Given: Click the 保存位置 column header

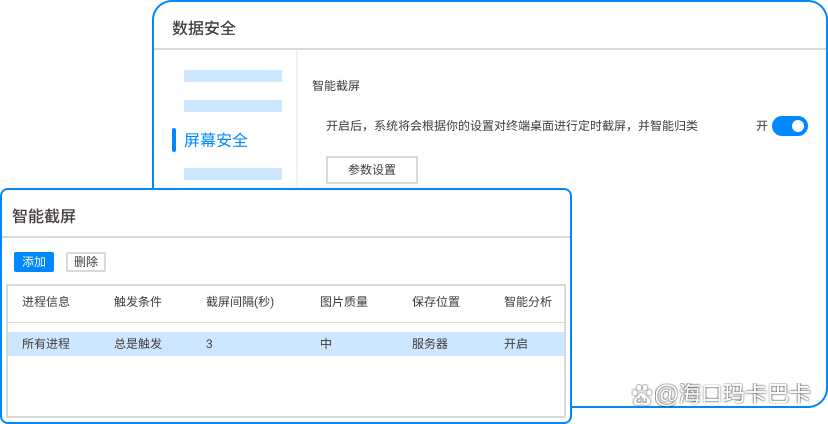Looking at the screenshot, I should coord(436,302).
